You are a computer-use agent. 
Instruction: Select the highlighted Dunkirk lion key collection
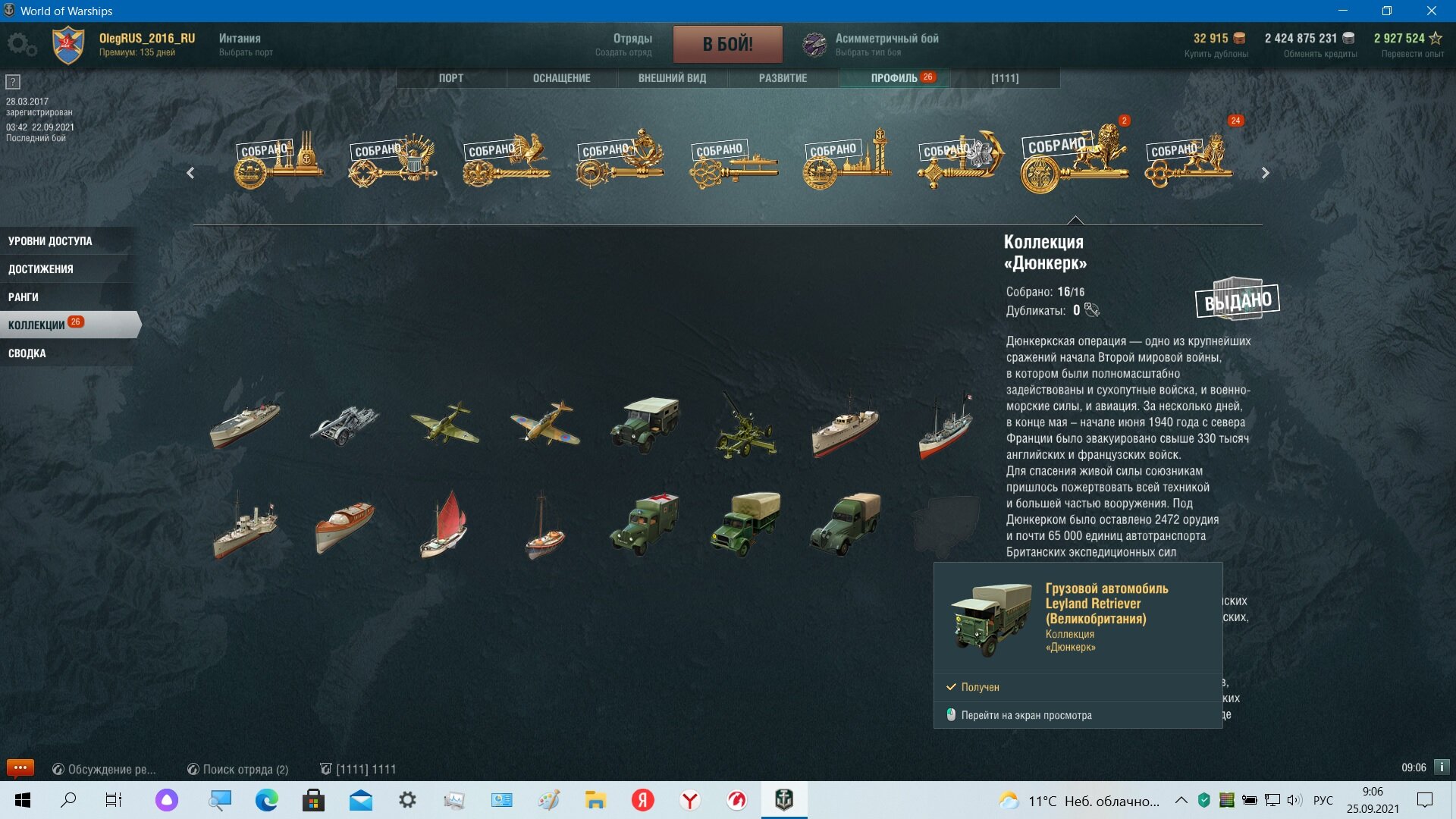pos(1075,158)
